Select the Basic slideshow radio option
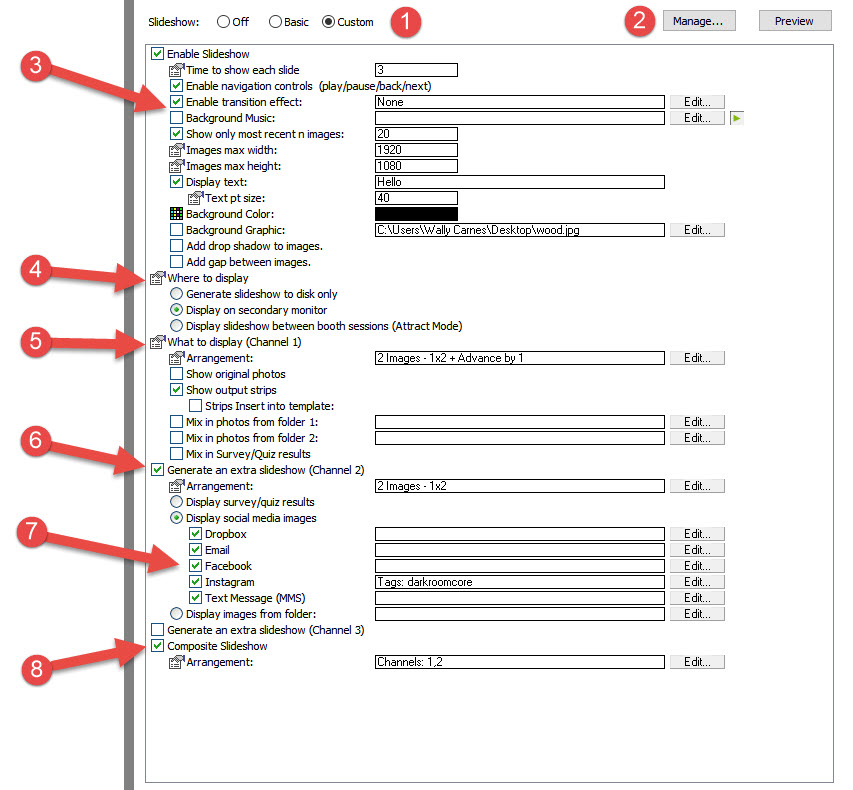Image resolution: width=853 pixels, height=790 pixels. (275, 22)
